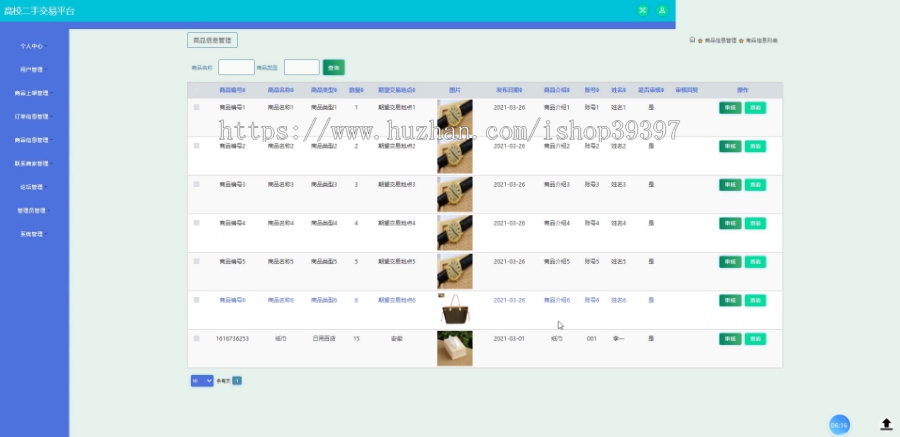Image resolution: width=900 pixels, height=437 pixels.
Task: Sort by the 发布日期 column header
Action: click(x=509, y=90)
